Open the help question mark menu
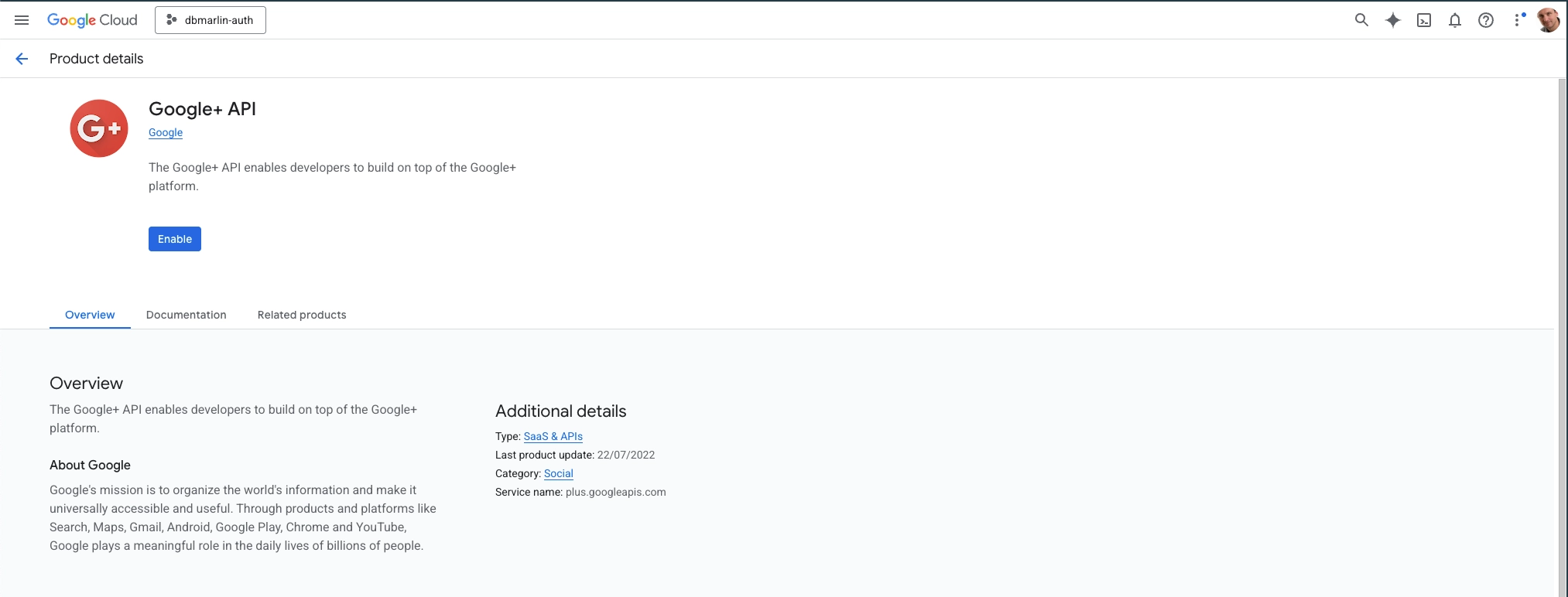Image resolution: width=1568 pixels, height=597 pixels. [1486, 21]
